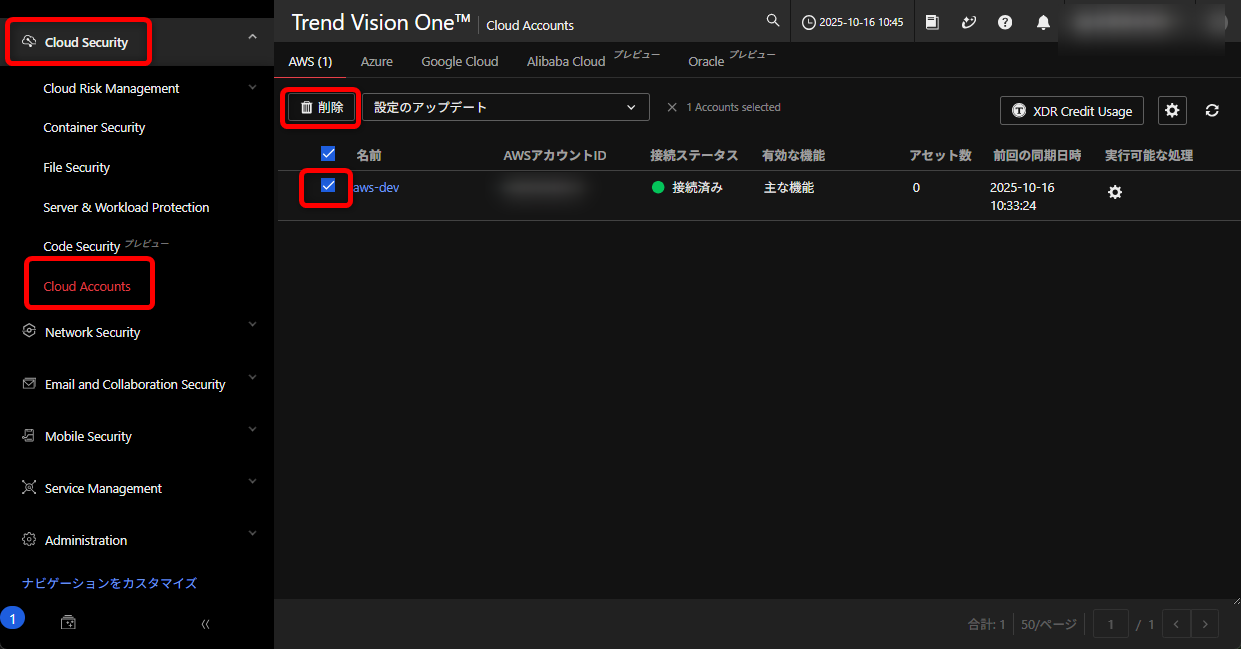1241x649 pixels.
Task: Open the 設定のアップデート dropdown
Action: tap(505, 107)
